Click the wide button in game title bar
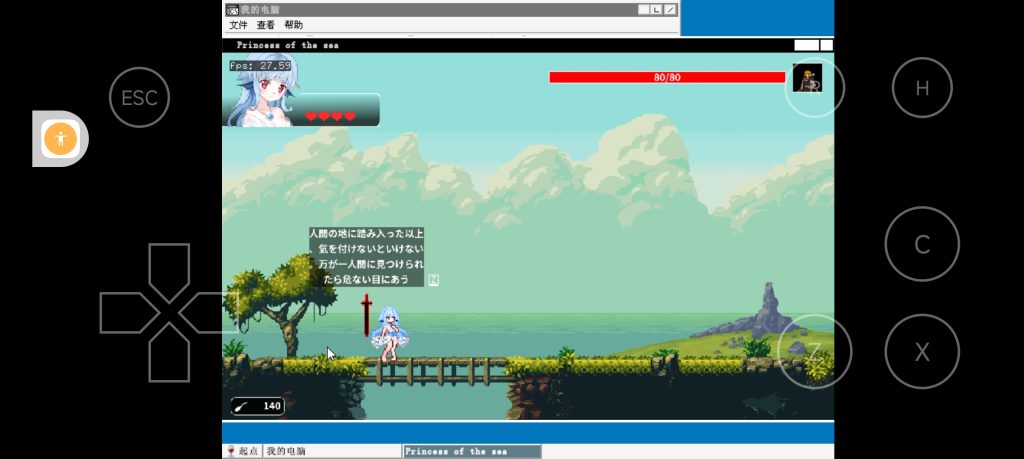This screenshot has height=459, width=1024. tap(807, 45)
